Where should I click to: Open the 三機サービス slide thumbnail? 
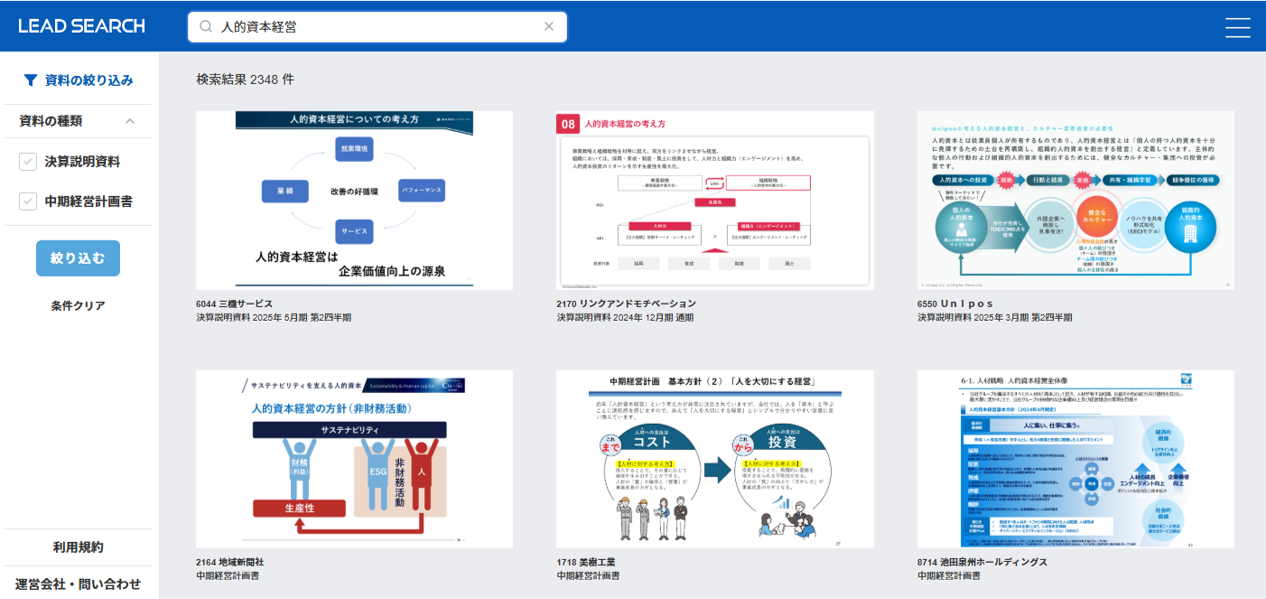coord(354,200)
